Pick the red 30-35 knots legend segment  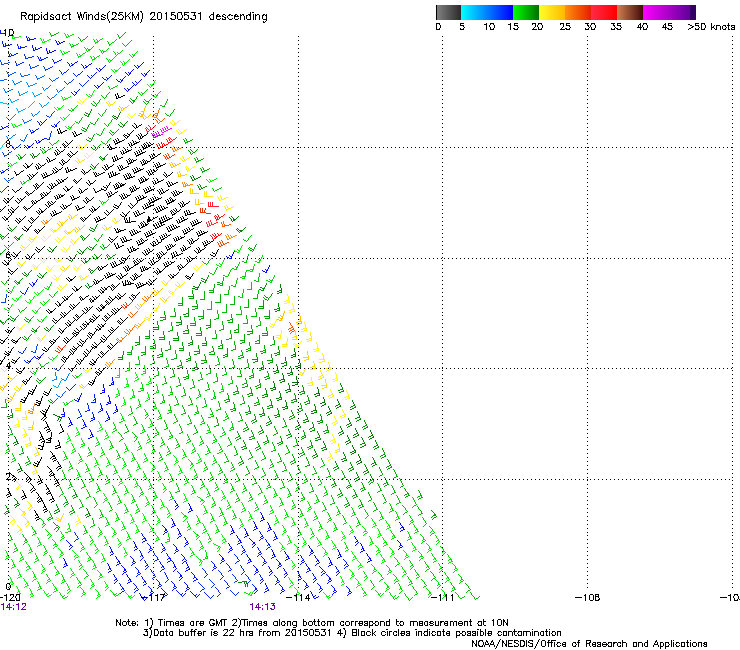[x=604, y=12]
